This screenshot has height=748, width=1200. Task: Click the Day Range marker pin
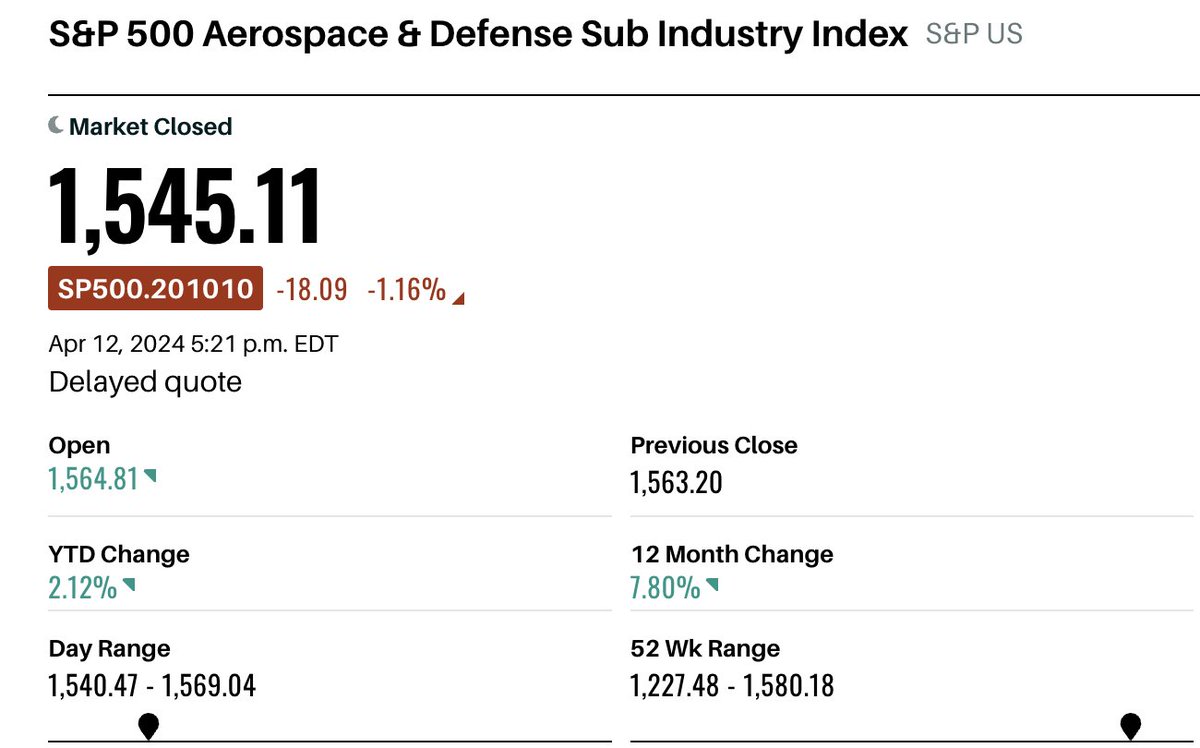pos(149,726)
